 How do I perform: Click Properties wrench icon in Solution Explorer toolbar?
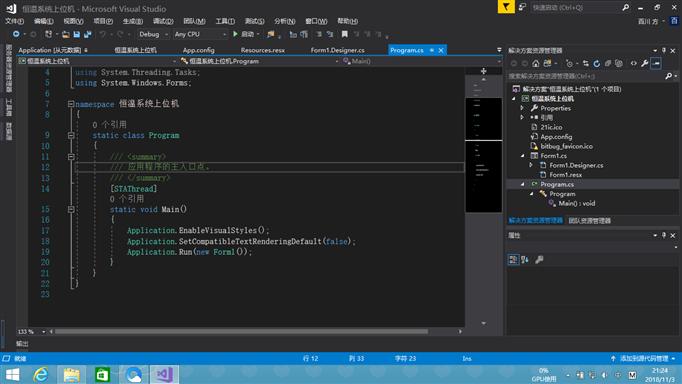click(x=645, y=63)
